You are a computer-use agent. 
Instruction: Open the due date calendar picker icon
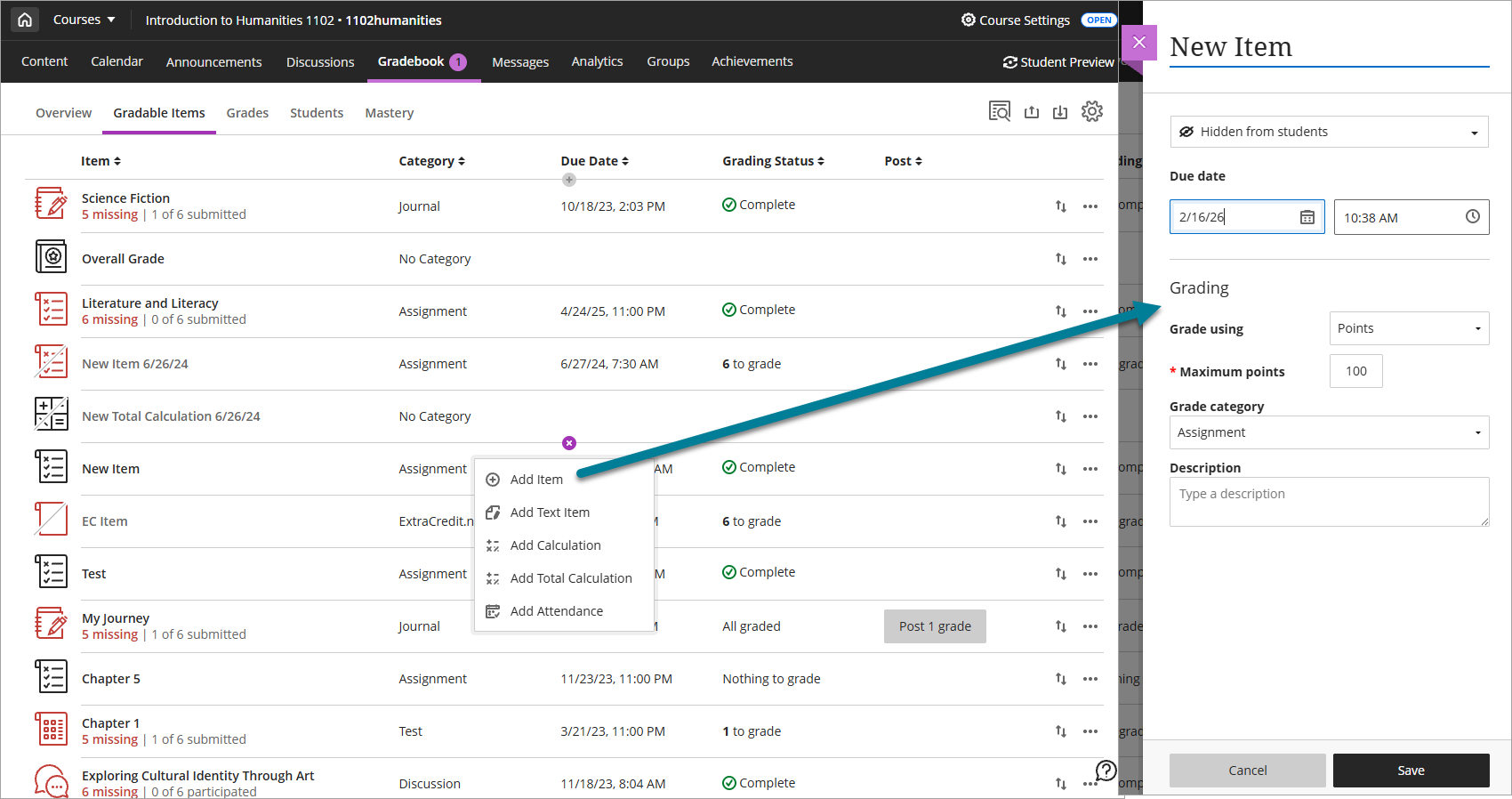[x=1307, y=217]
